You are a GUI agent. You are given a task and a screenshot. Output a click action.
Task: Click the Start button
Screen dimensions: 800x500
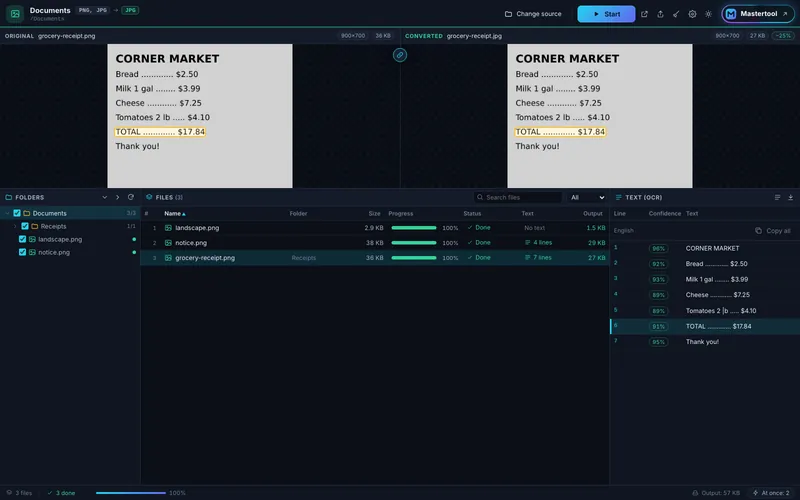[606, 14]
